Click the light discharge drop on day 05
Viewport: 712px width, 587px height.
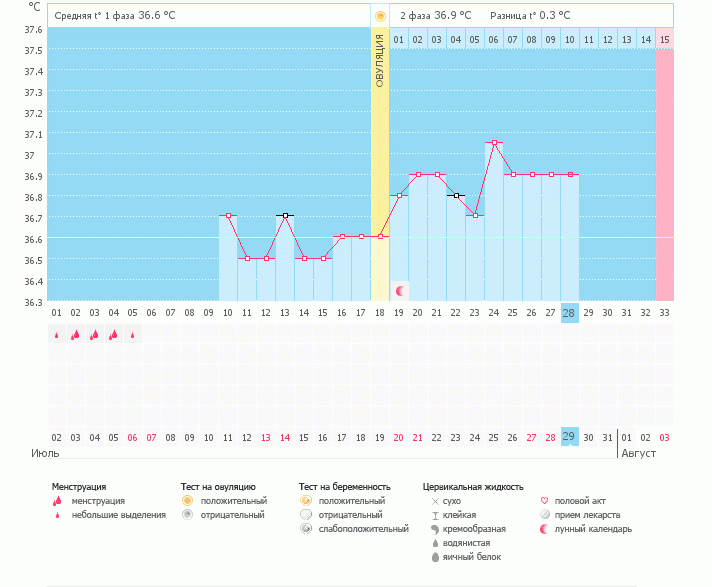133,335
